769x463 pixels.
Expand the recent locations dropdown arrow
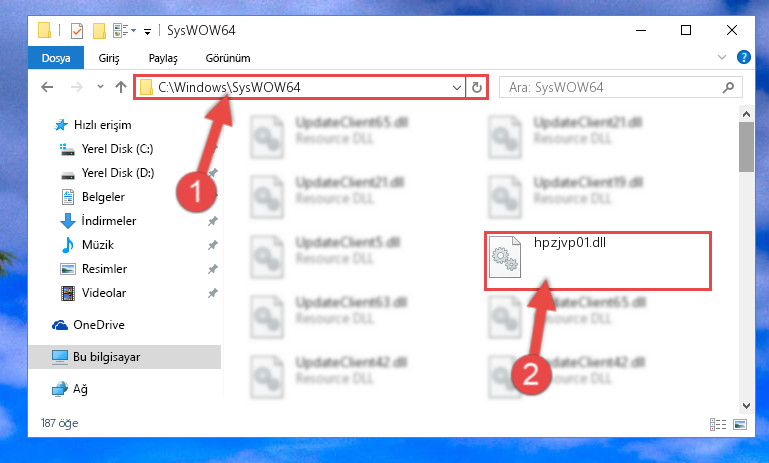coord(100,87)
